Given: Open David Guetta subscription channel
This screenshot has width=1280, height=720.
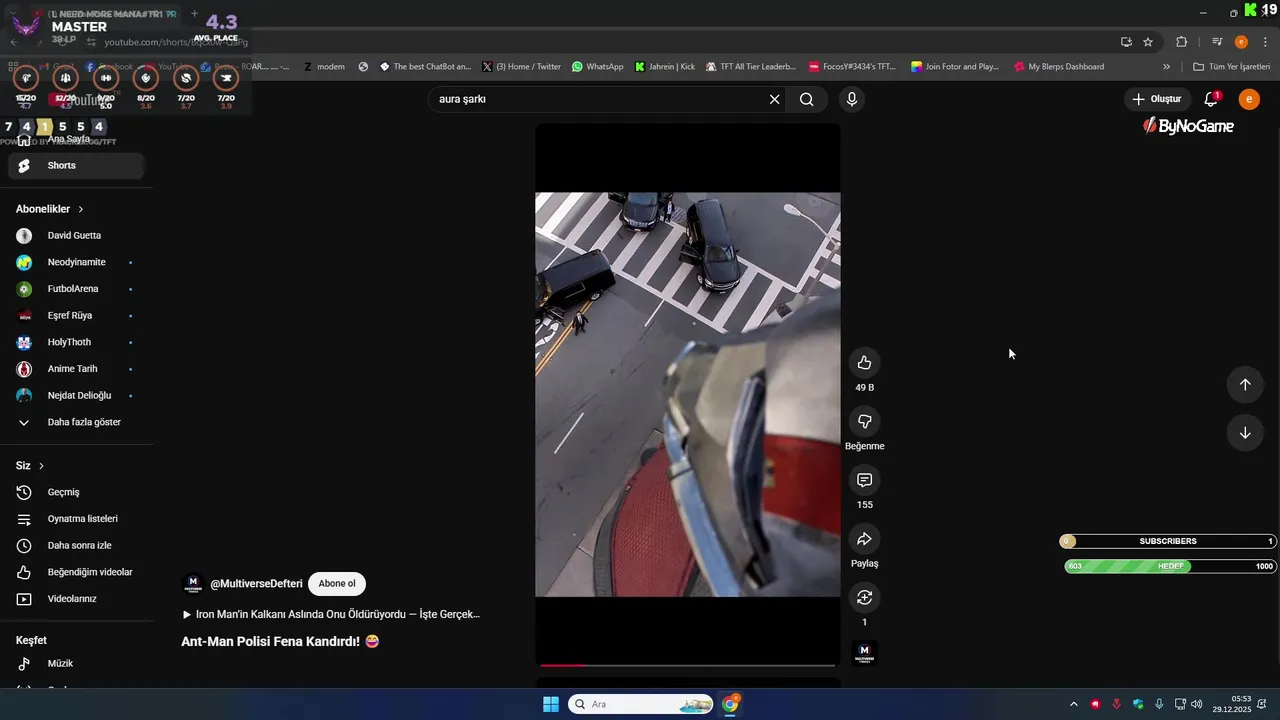Looking at the screenshot, I should (x=76, y=236).
